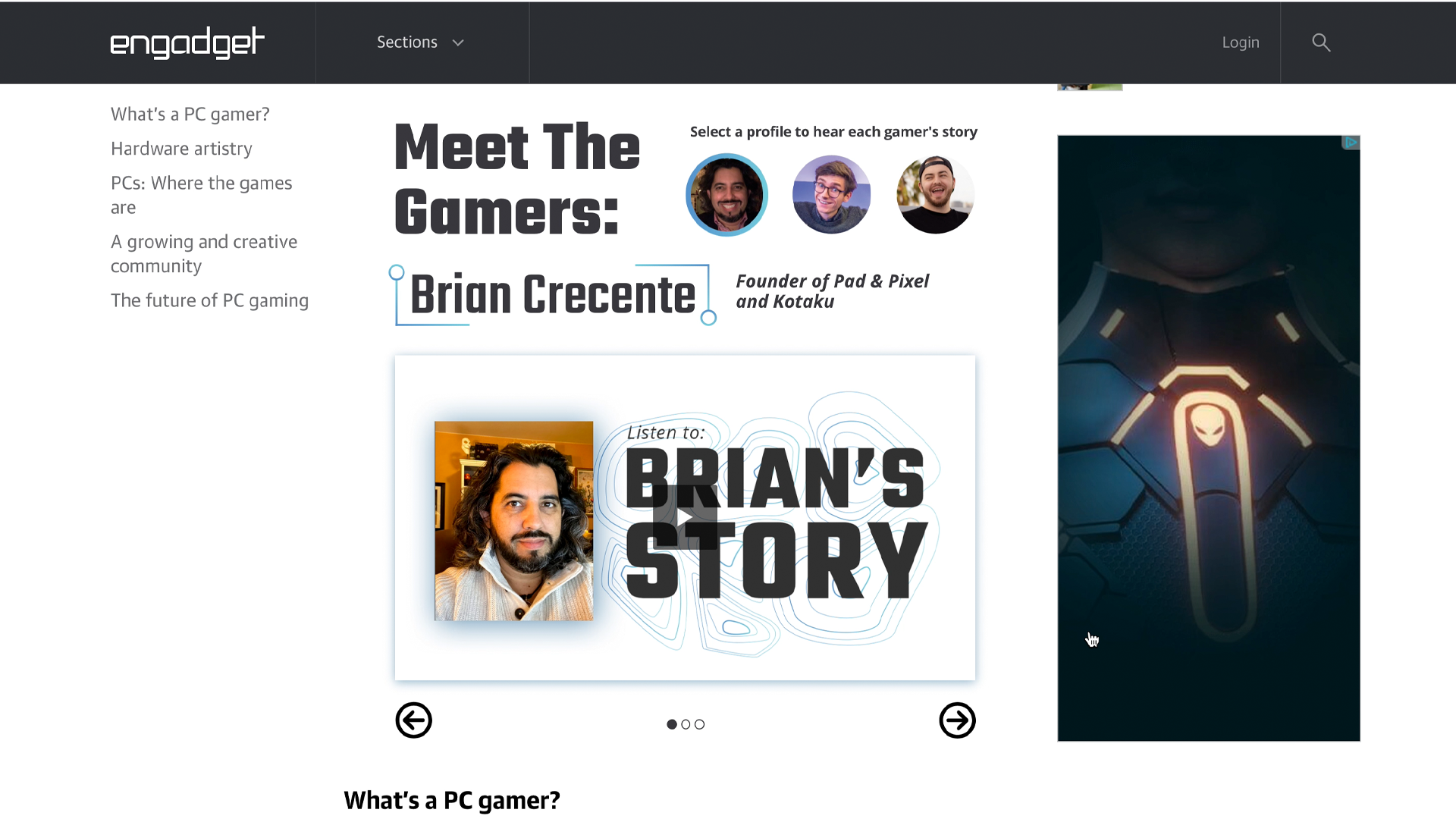Screen dimensions: 1456x819
Task: Click the Engadget logo
Action: [x=187, y=42]
